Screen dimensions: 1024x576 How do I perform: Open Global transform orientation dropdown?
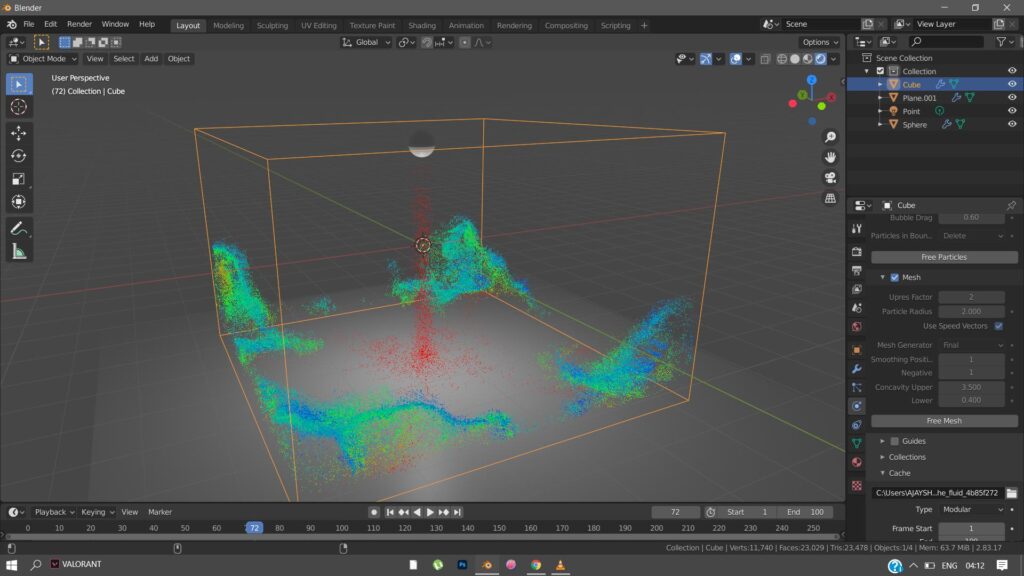click(366, 42)
